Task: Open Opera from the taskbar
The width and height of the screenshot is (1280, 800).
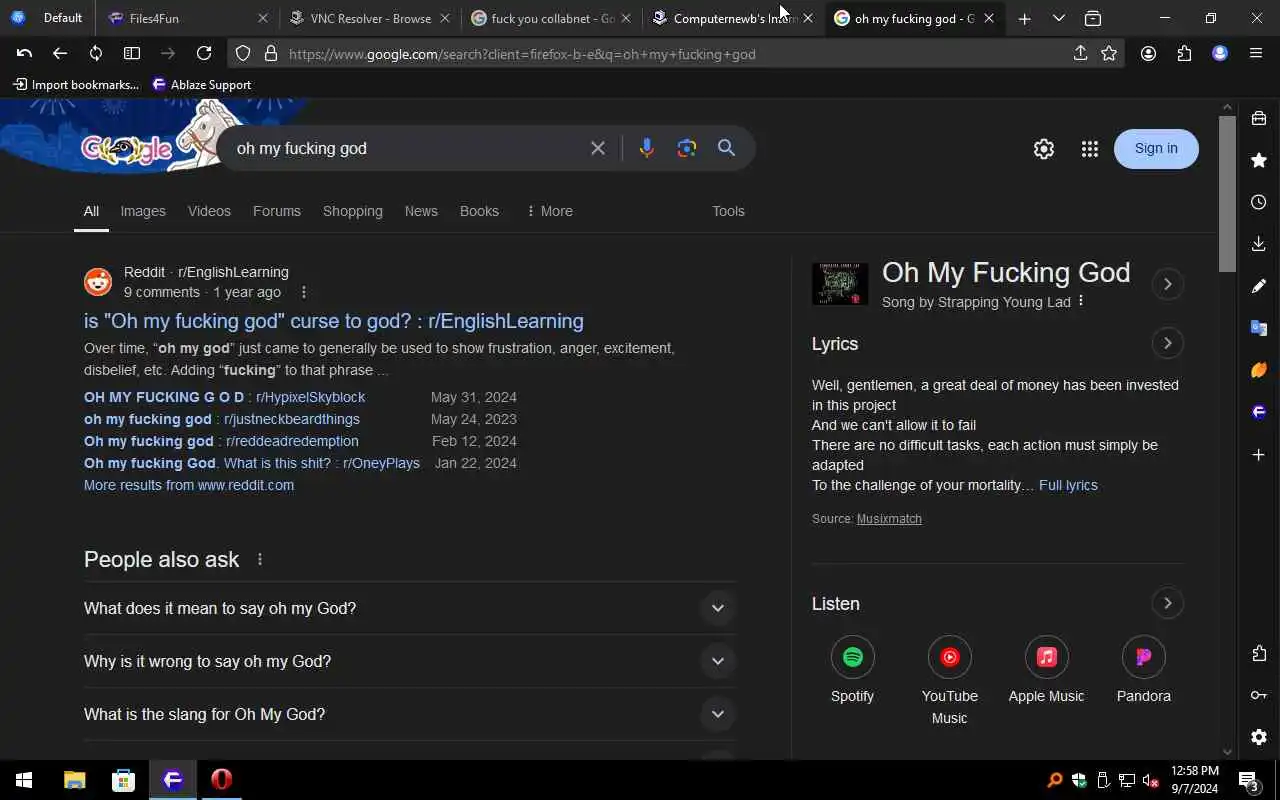Action: coord(222,780)
